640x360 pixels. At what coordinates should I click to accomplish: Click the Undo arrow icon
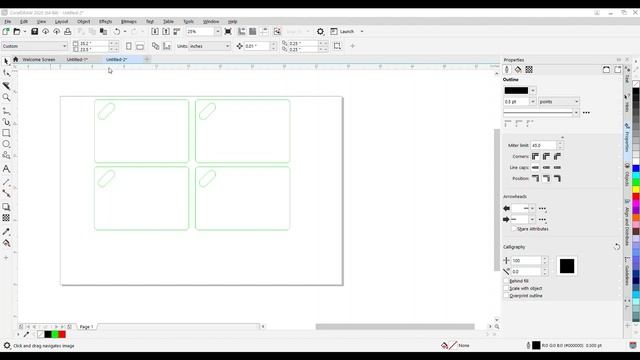117,31
